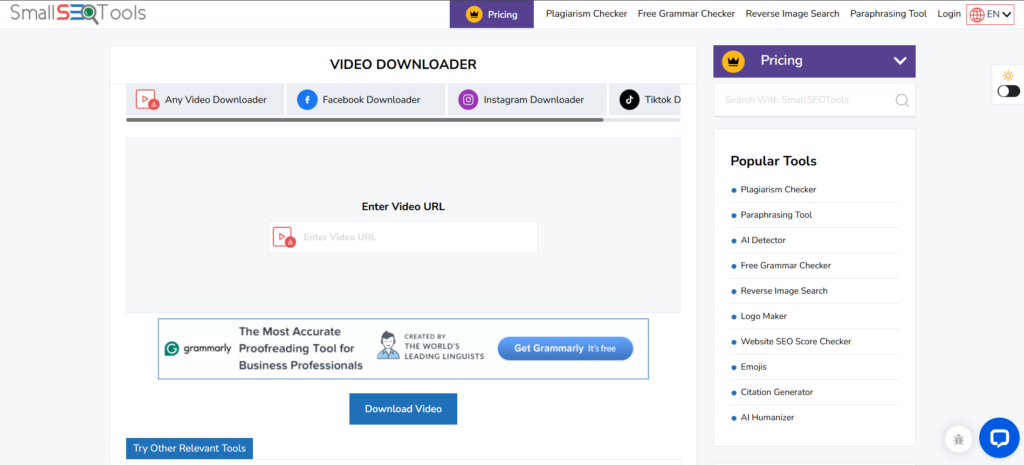
Task: Switch to Instagram Downloader tab
Action: tap(527, 100)
